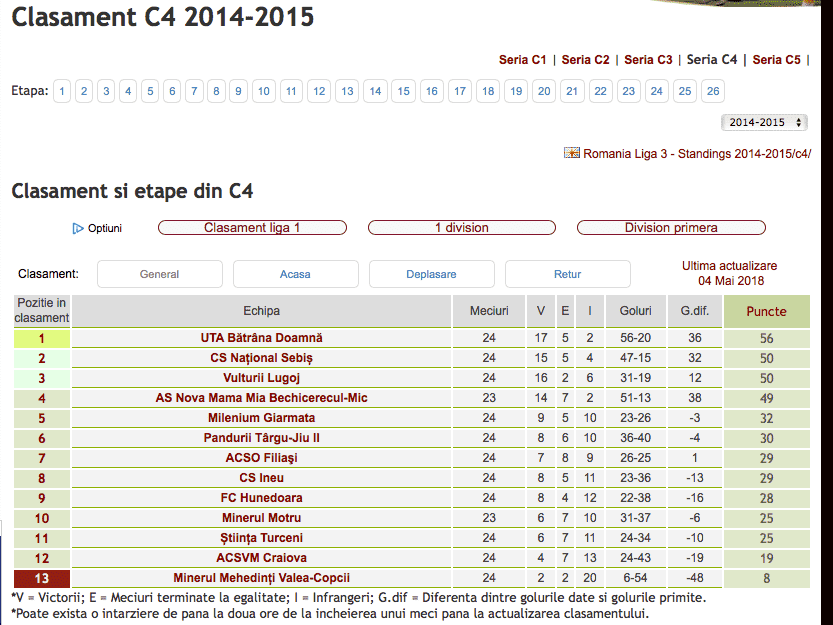Select the Acasa standings tab
This screenshot has width=833, height=625.
295,274
